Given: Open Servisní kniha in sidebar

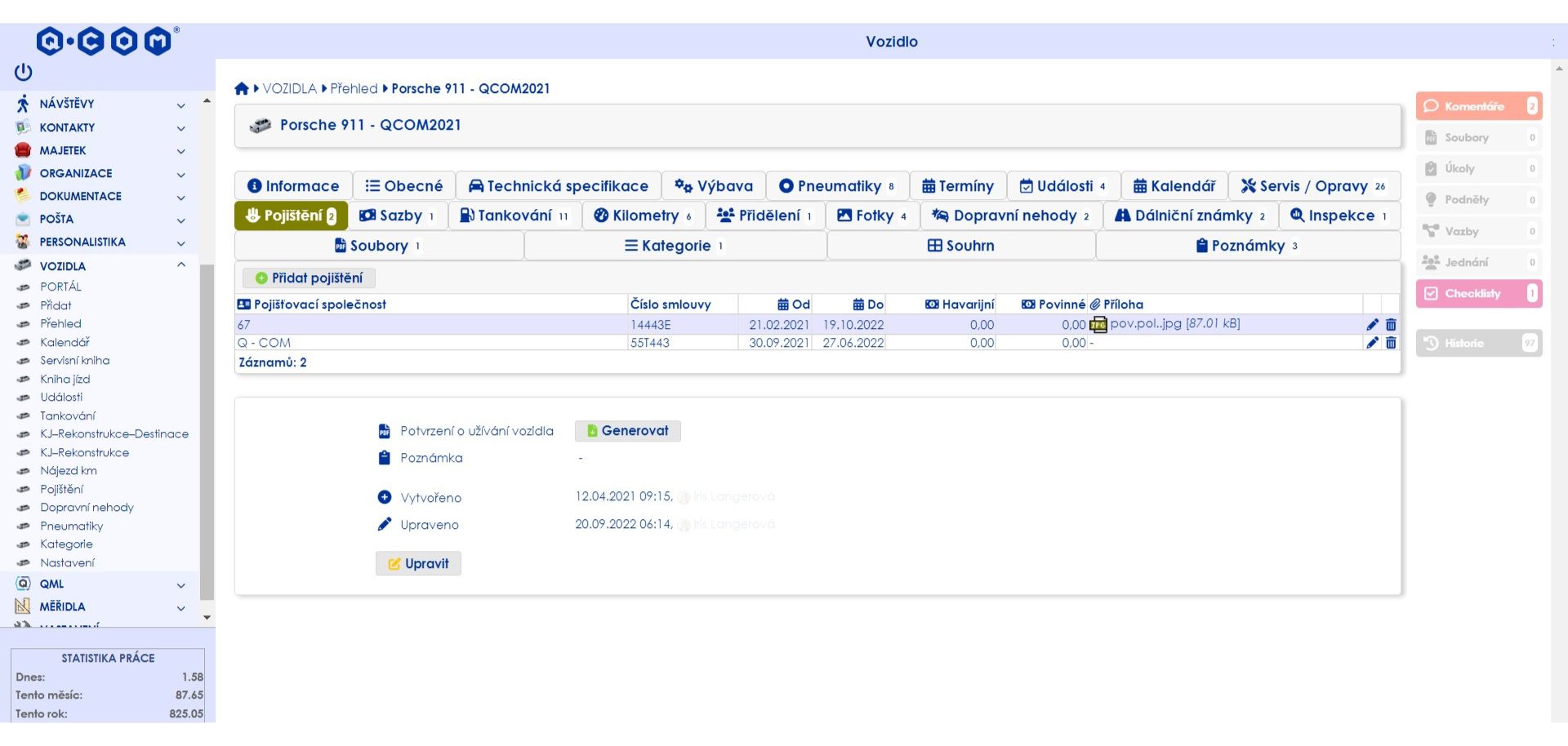Looking at the screenshot, I should point(74,361).
